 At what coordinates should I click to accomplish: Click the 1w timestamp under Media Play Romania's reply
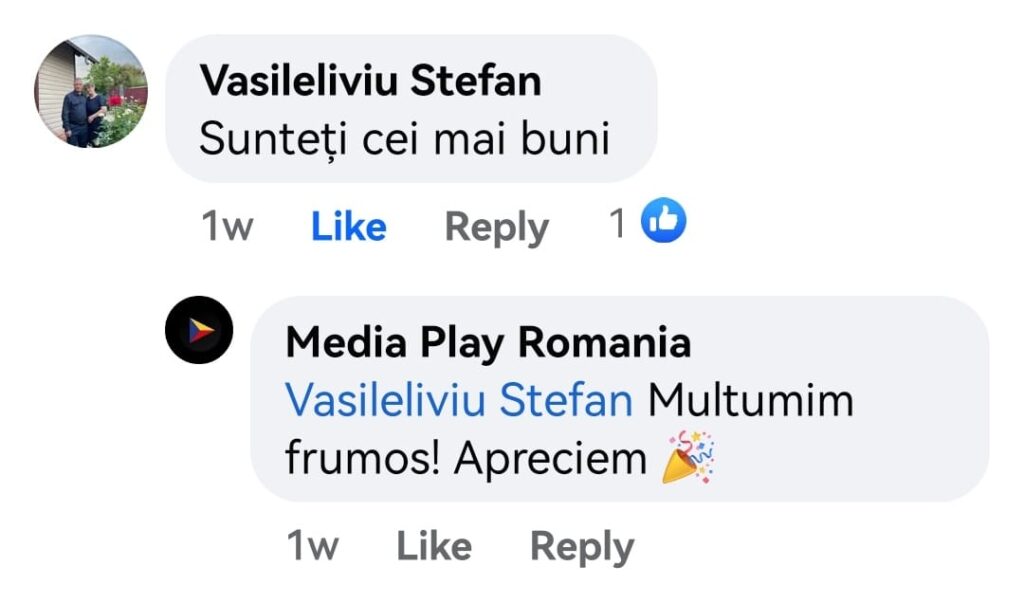(312, 546)
